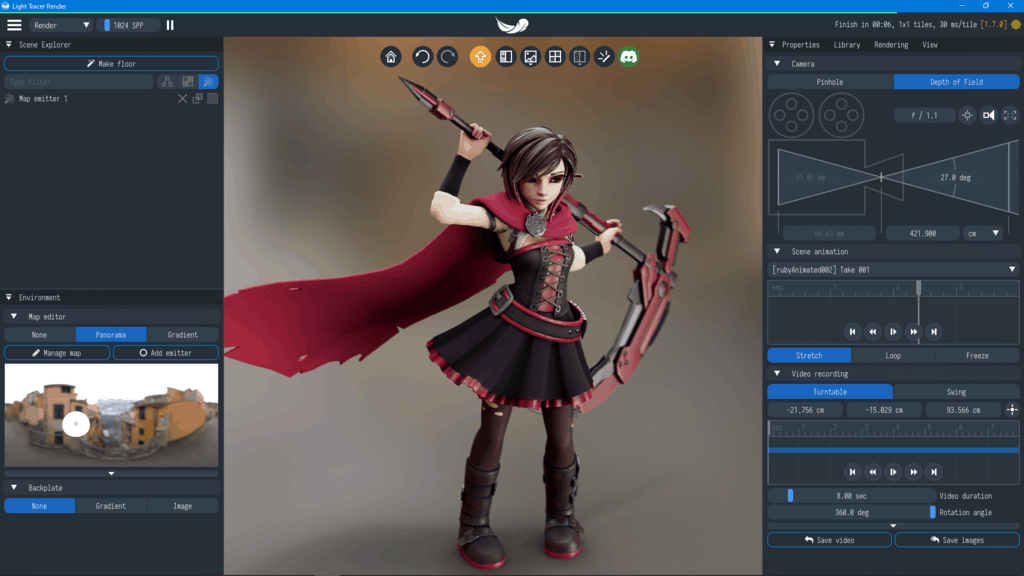Pick turntable center with crosshair icon
The width and height of the screenshot is (1024, 576).
(1012, 410)
